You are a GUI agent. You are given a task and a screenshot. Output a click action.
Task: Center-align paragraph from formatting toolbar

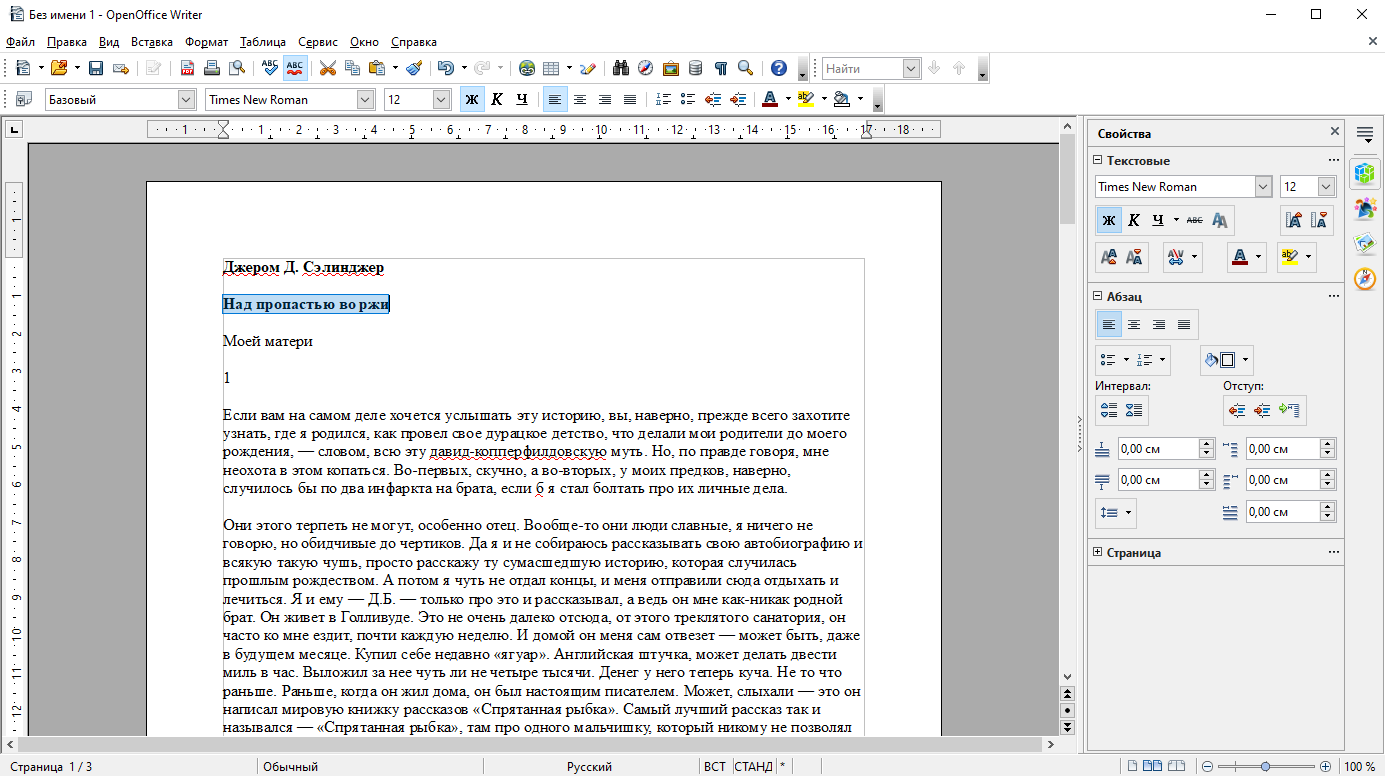click(580, 99)
